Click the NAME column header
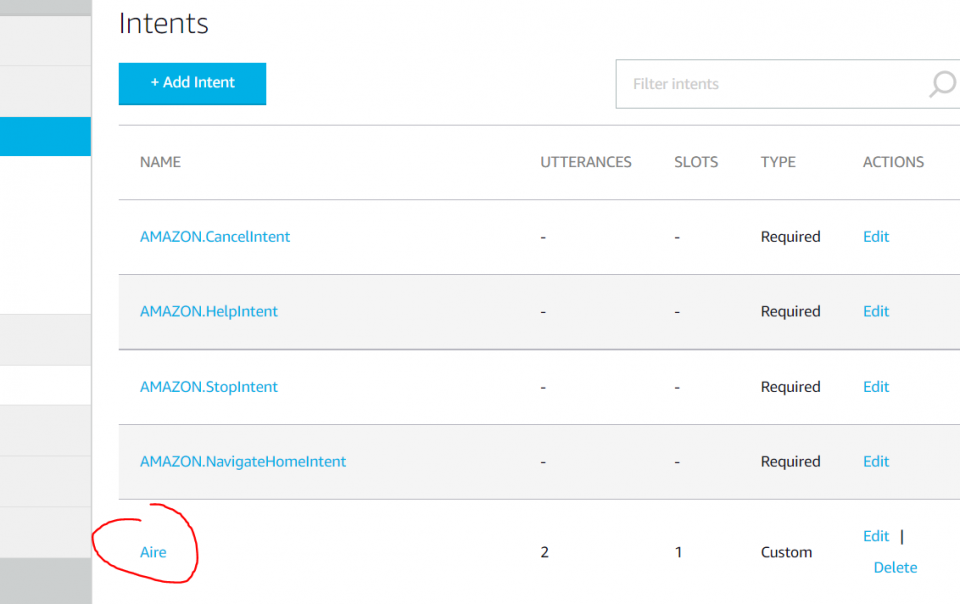This screenshot has width=960, height=604. click(x=160, y=162)
